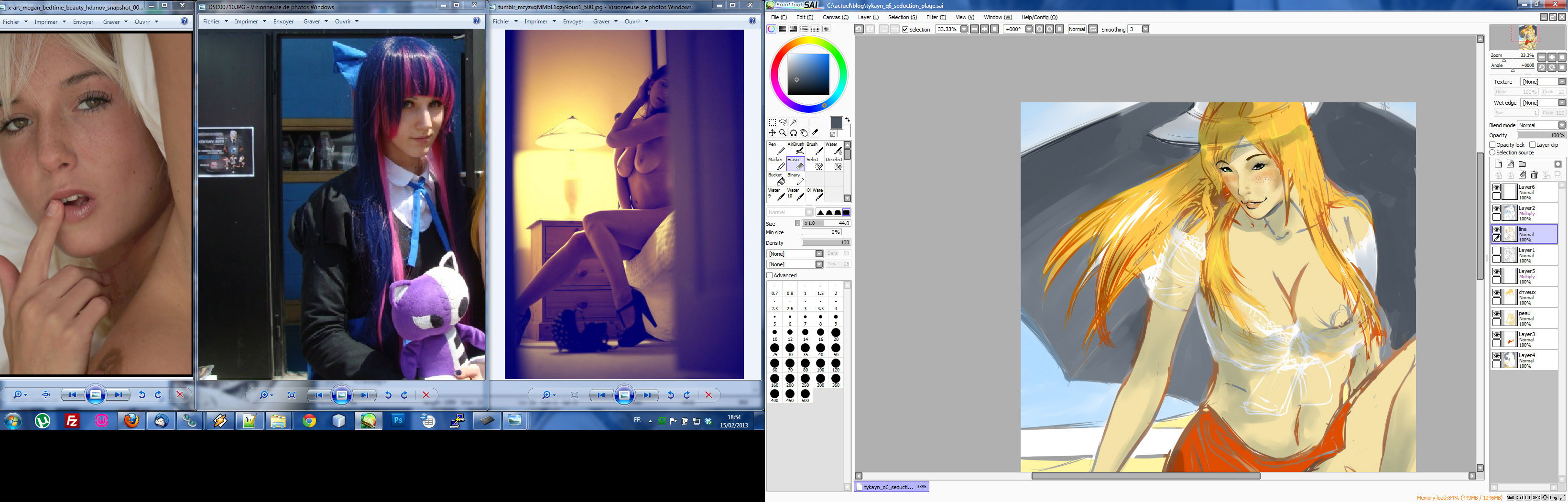The height and width of the screenshot is (502, 1568).
Task: Flip canvas horizontally icon
Action: (x=1093, y=29)
